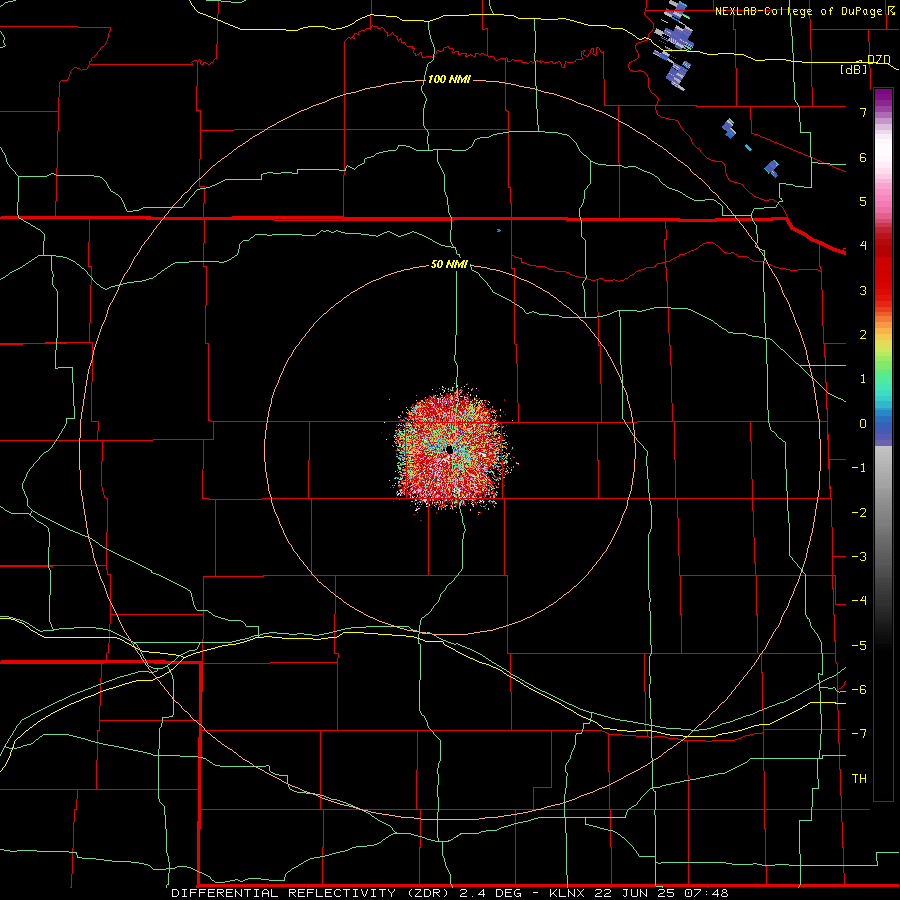The image size is (900, 900).
Task: Click the -6 tick label on the scale
Action: 859,690
